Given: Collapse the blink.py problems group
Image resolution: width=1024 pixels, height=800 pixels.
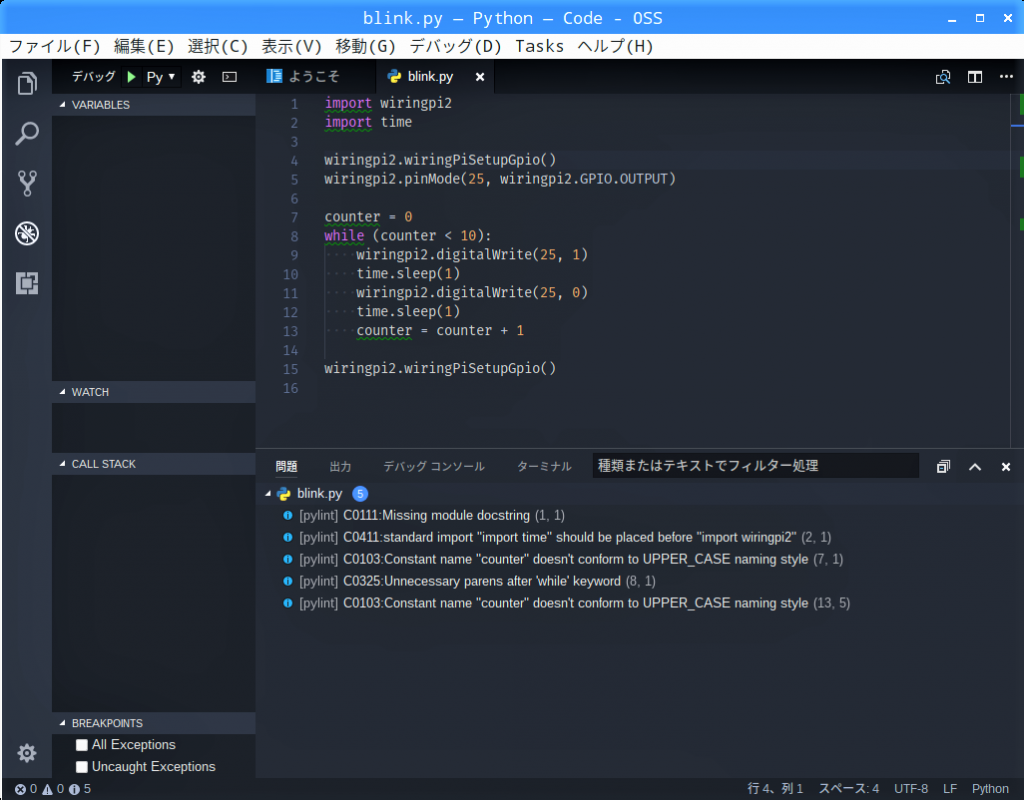Looking at the screenshot, I should [x=268, y=494].
